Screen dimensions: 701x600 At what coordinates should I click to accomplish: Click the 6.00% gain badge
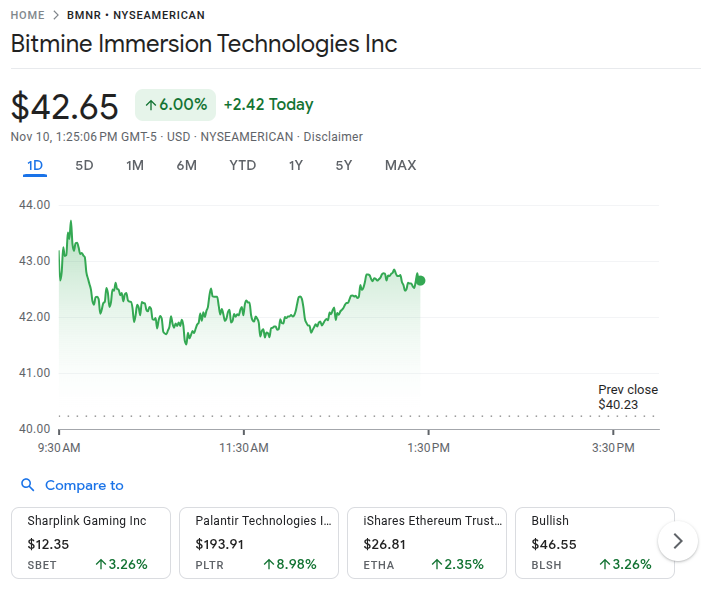tap(175, 105)
